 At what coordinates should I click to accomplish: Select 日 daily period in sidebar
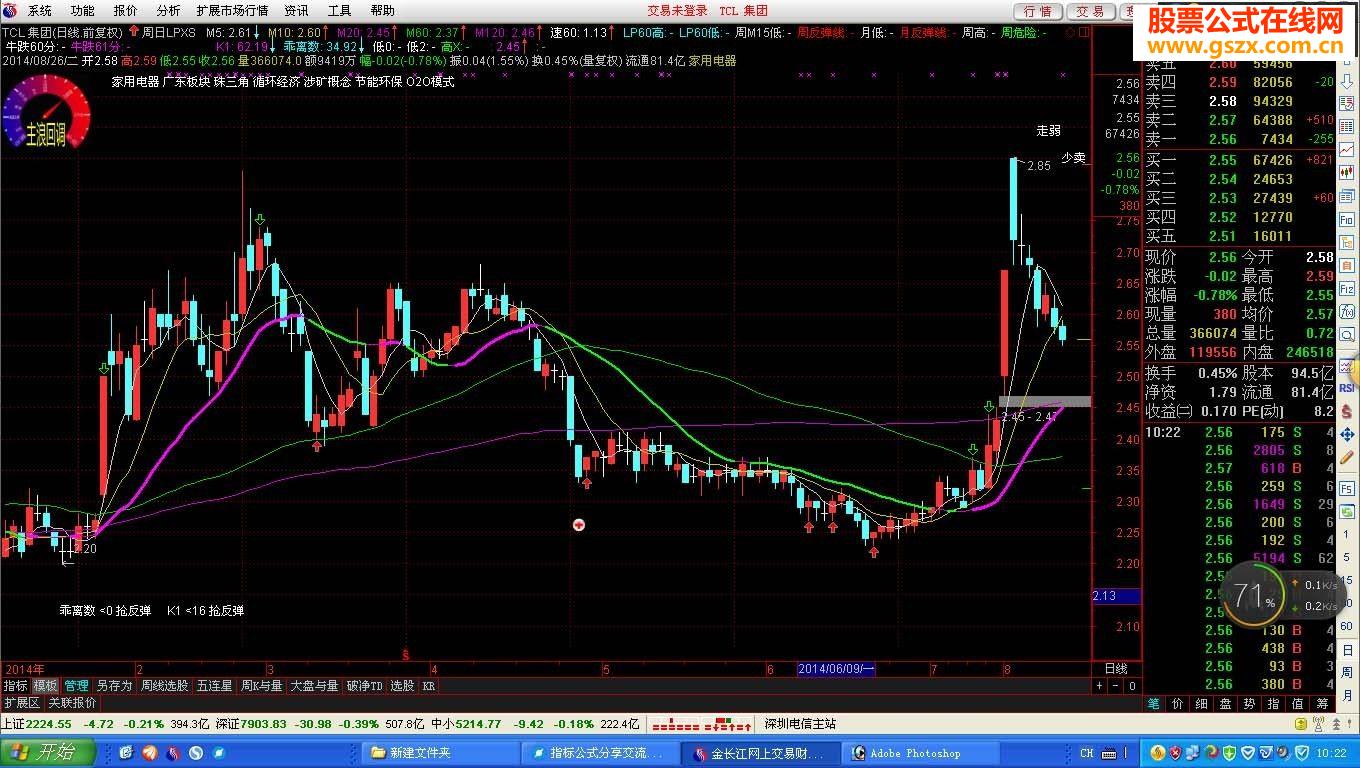[x=1347, y=650]
